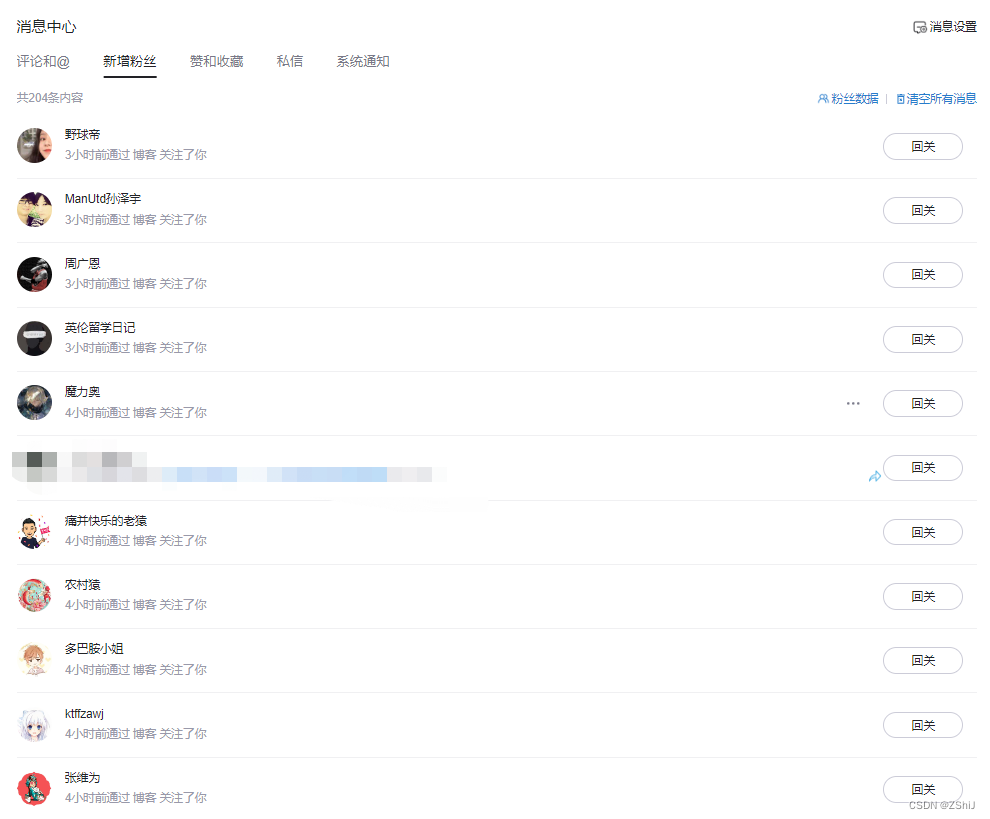The height and width of the screenshot is (819, 990).
Task: Follow back 野球帝 with 回关
Action: pos(922,146)
